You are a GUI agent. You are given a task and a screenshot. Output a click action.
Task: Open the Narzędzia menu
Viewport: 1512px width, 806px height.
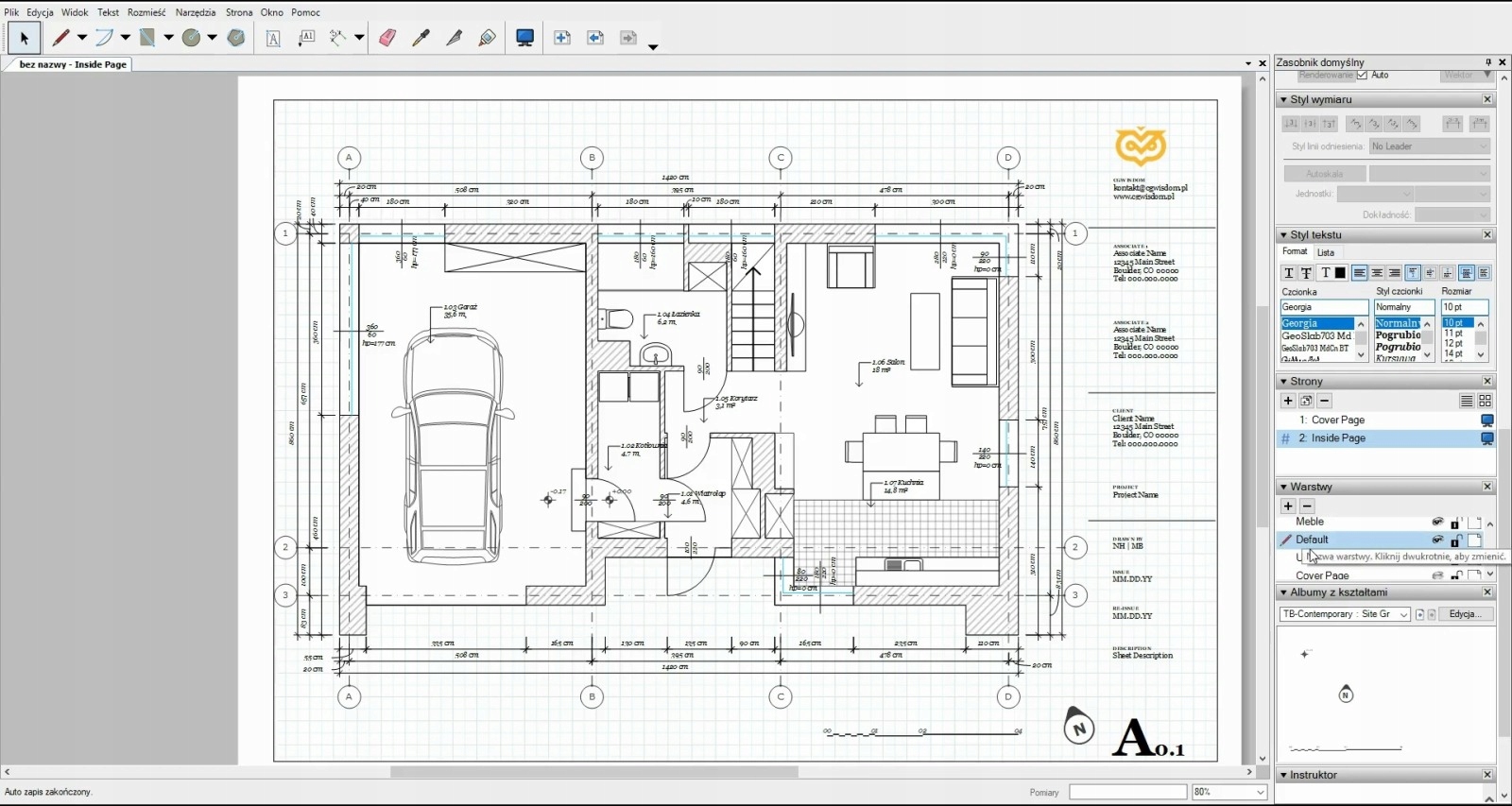[x=196, y=12]
